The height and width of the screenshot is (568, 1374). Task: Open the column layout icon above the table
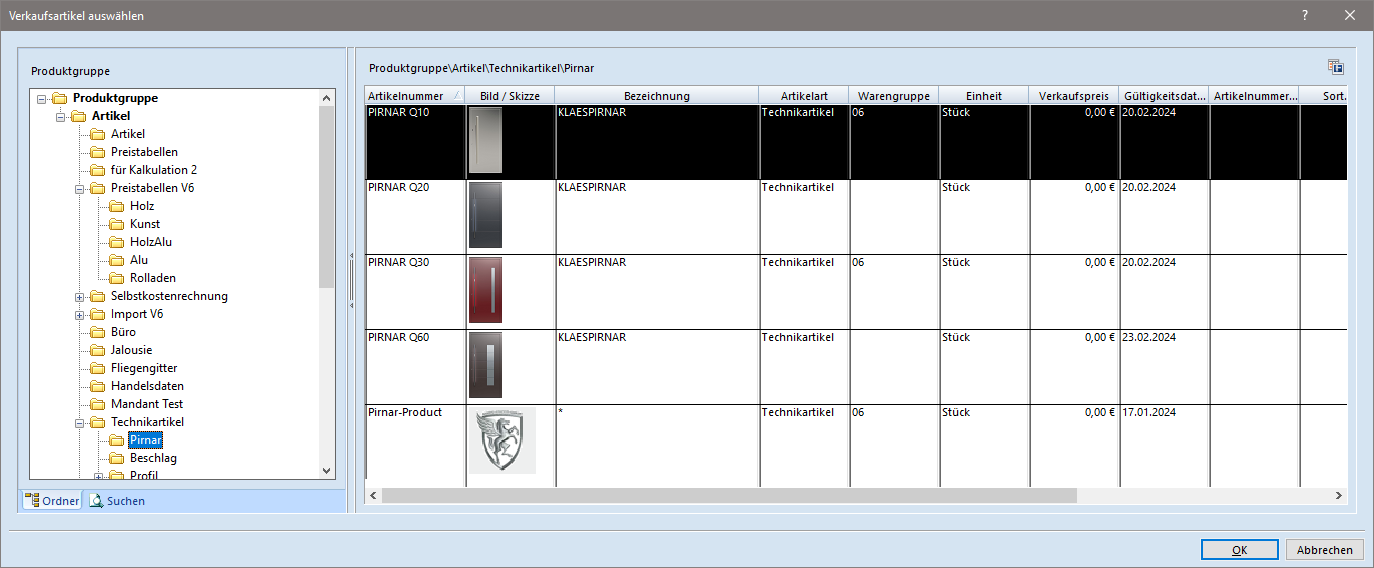pos(1335,67)
